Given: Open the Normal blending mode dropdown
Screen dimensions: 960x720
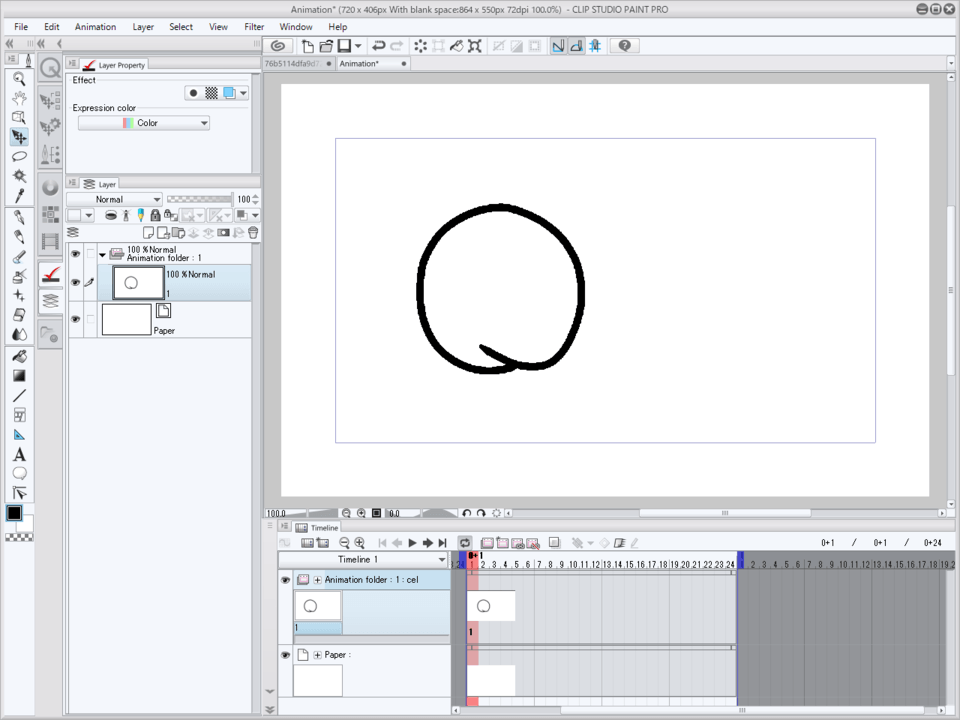Looking at the screenshot, I should tap(114, 199).
